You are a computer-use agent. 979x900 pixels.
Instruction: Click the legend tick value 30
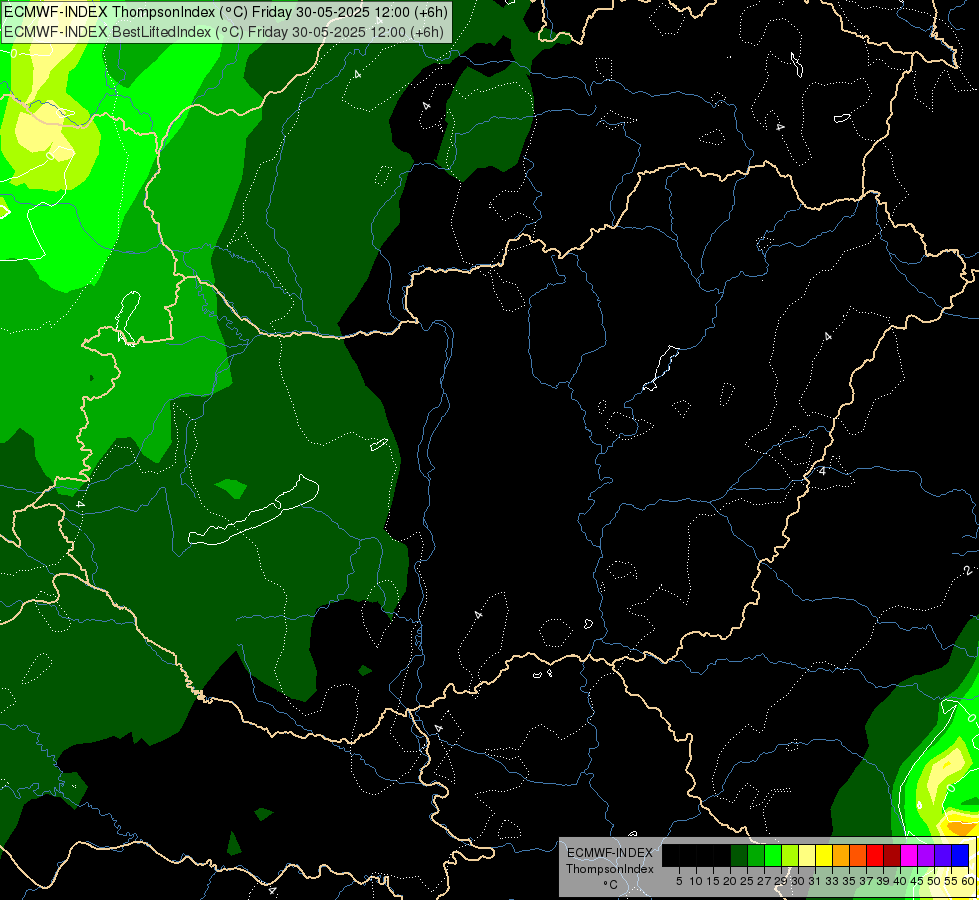tap(798, 881)
